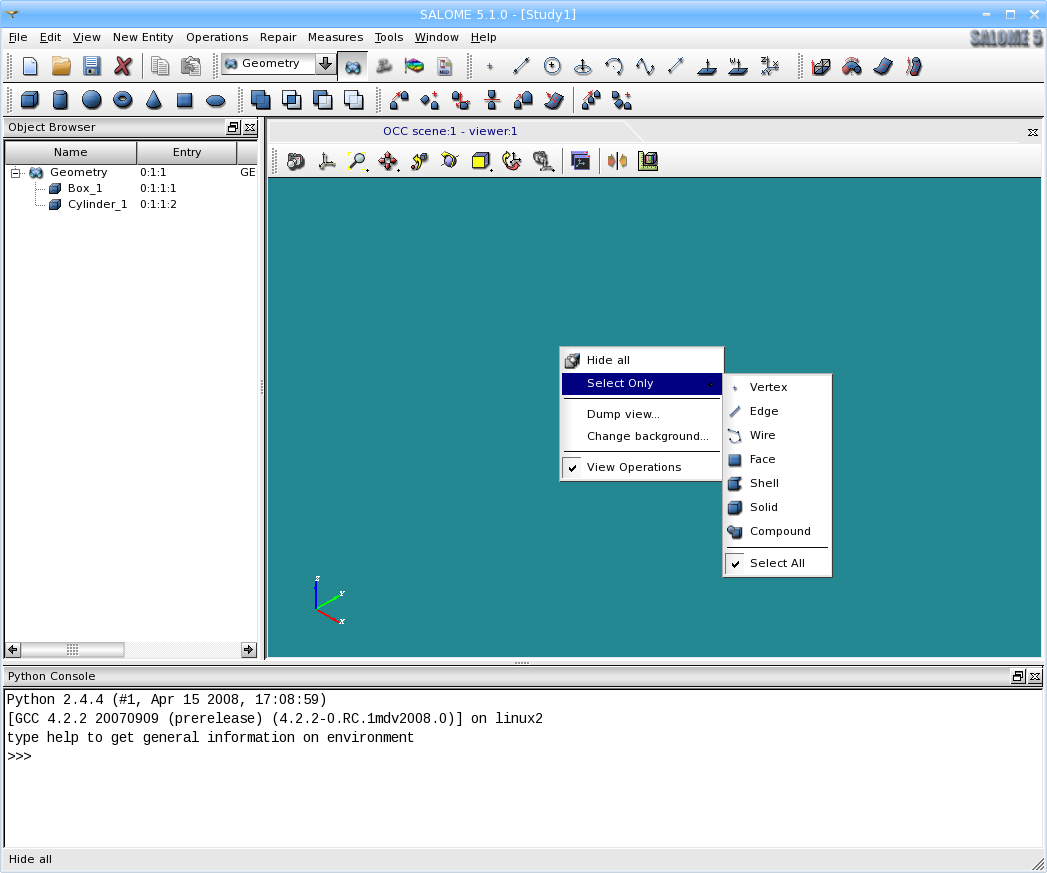Open the New Entity menu

click(x=143, y=37)
